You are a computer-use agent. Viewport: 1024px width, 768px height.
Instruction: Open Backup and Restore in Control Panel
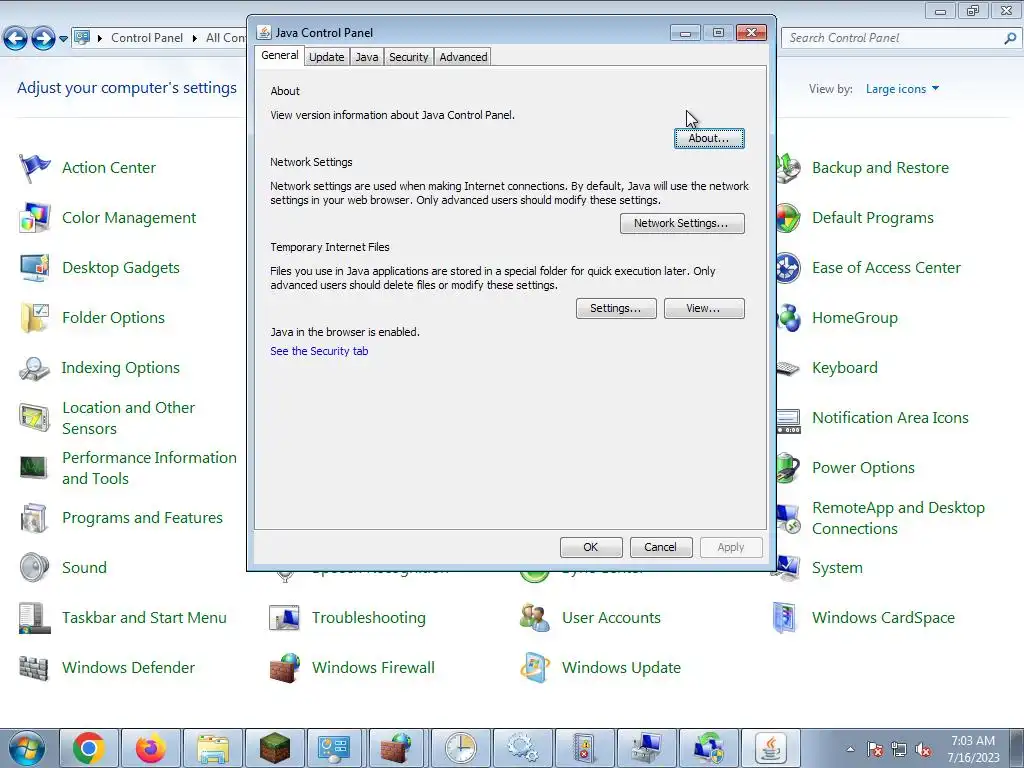tap(880, 168)
